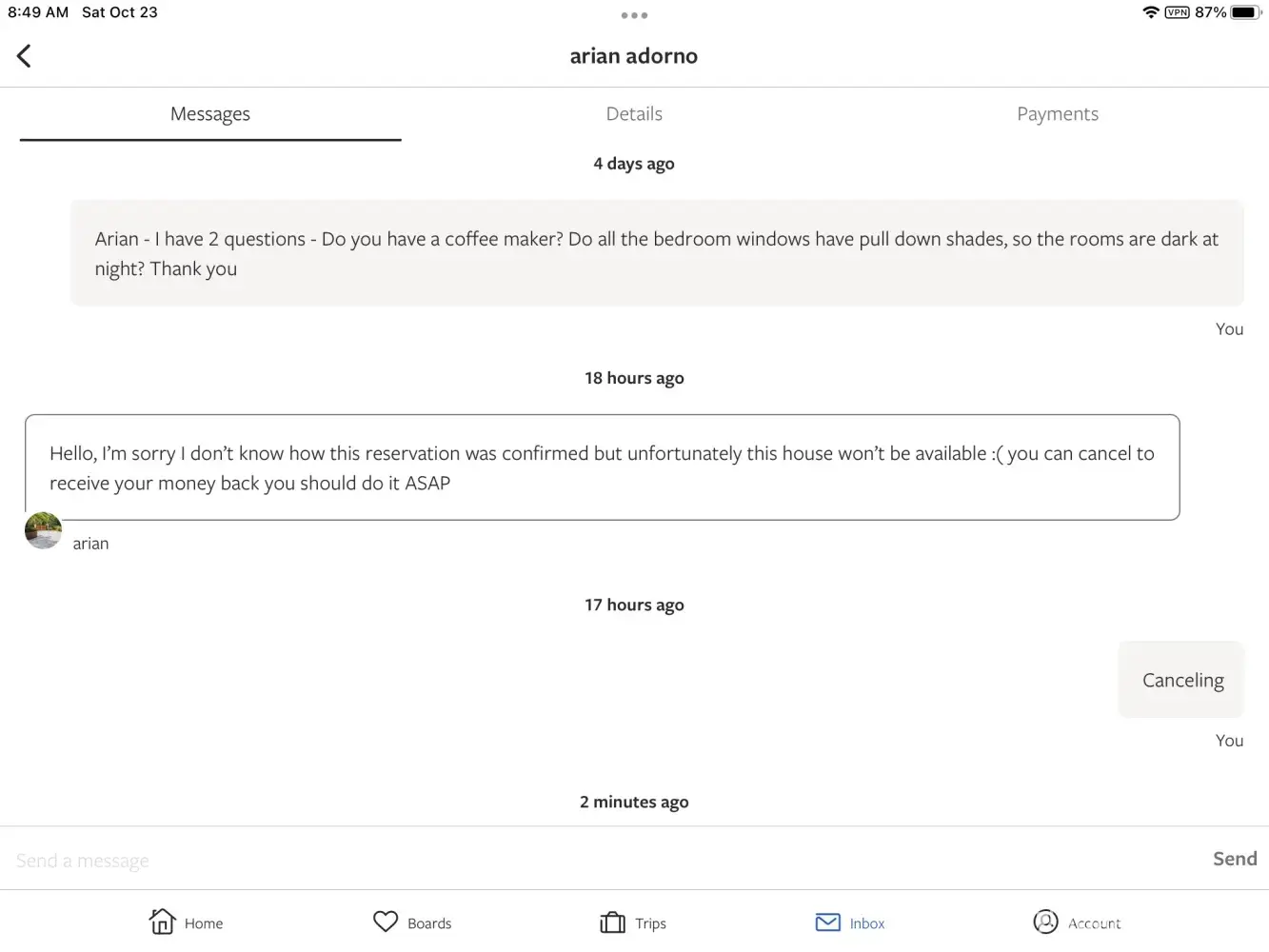Viewport: 1269px width, 952px height.
Task: Tap the three-dot multitasking indicator
Action: 634,15
